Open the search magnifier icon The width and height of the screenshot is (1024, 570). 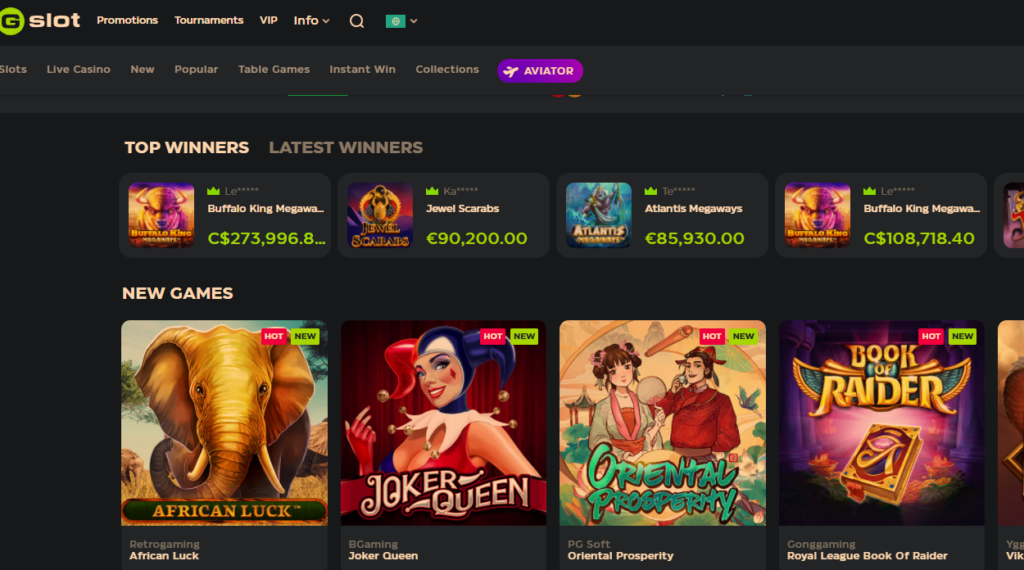[x=357, y=21]
